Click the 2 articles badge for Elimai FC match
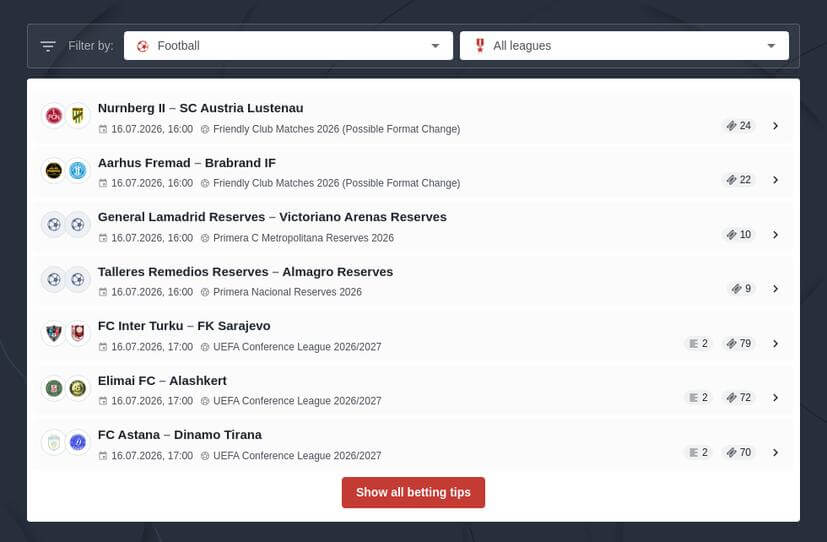The image size is (827, 542). (698, 398)
